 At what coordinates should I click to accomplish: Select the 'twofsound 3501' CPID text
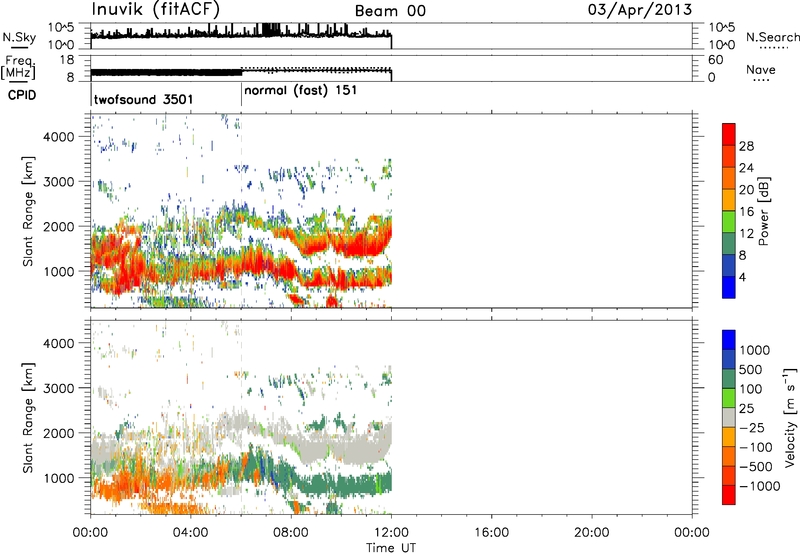point(143,99)
